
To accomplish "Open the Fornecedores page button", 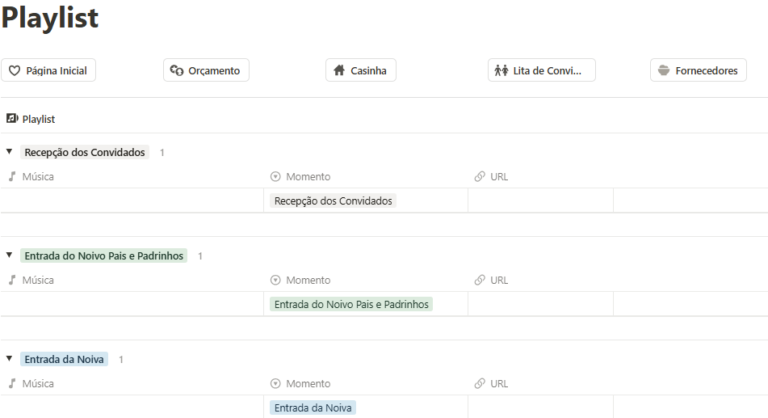I will [x=698, y=71].
